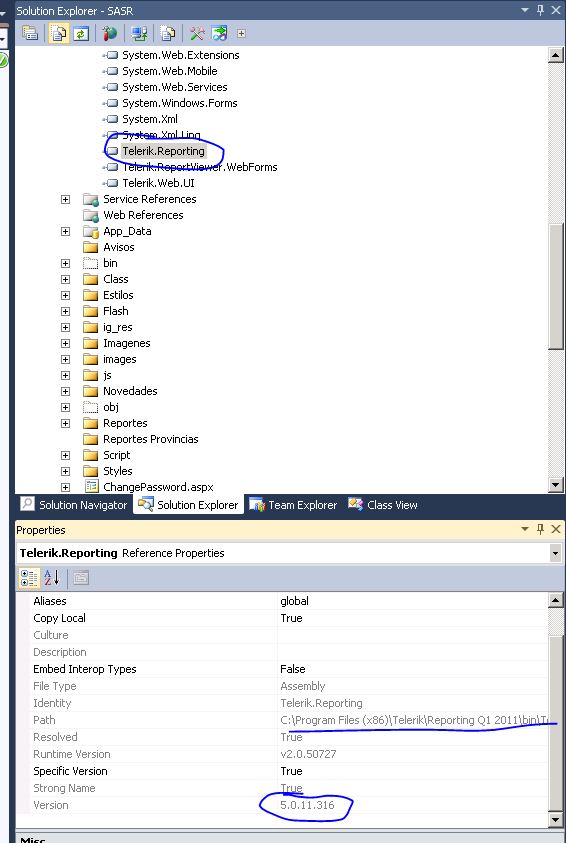Click the Path property value
Viewport: 566px width, 843px height.
pos(412,720)
